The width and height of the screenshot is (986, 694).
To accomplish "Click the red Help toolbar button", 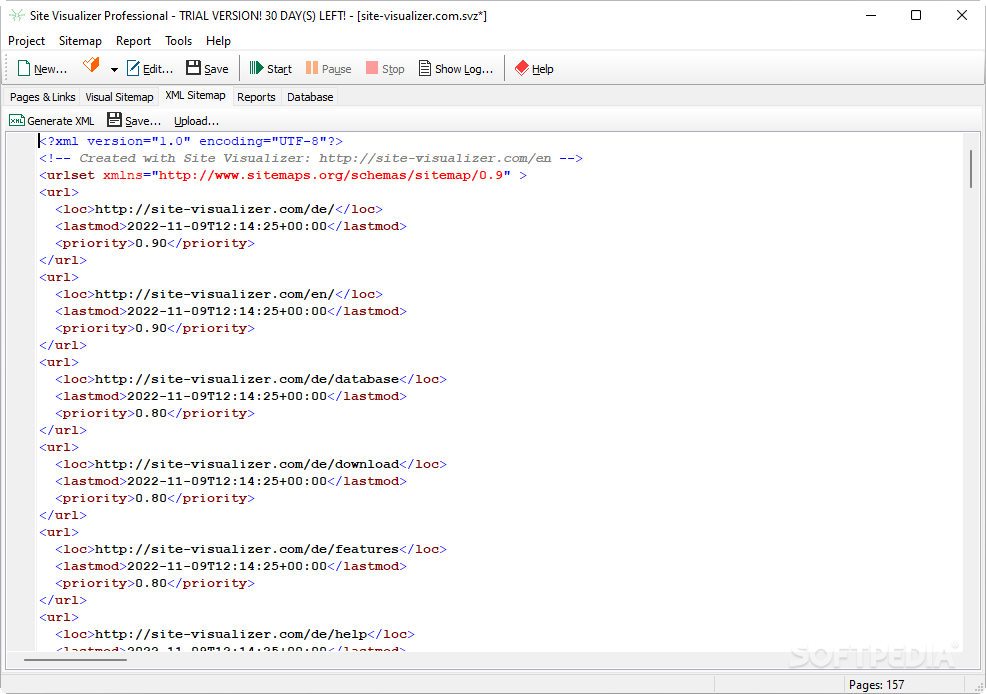I will point(534,69).
